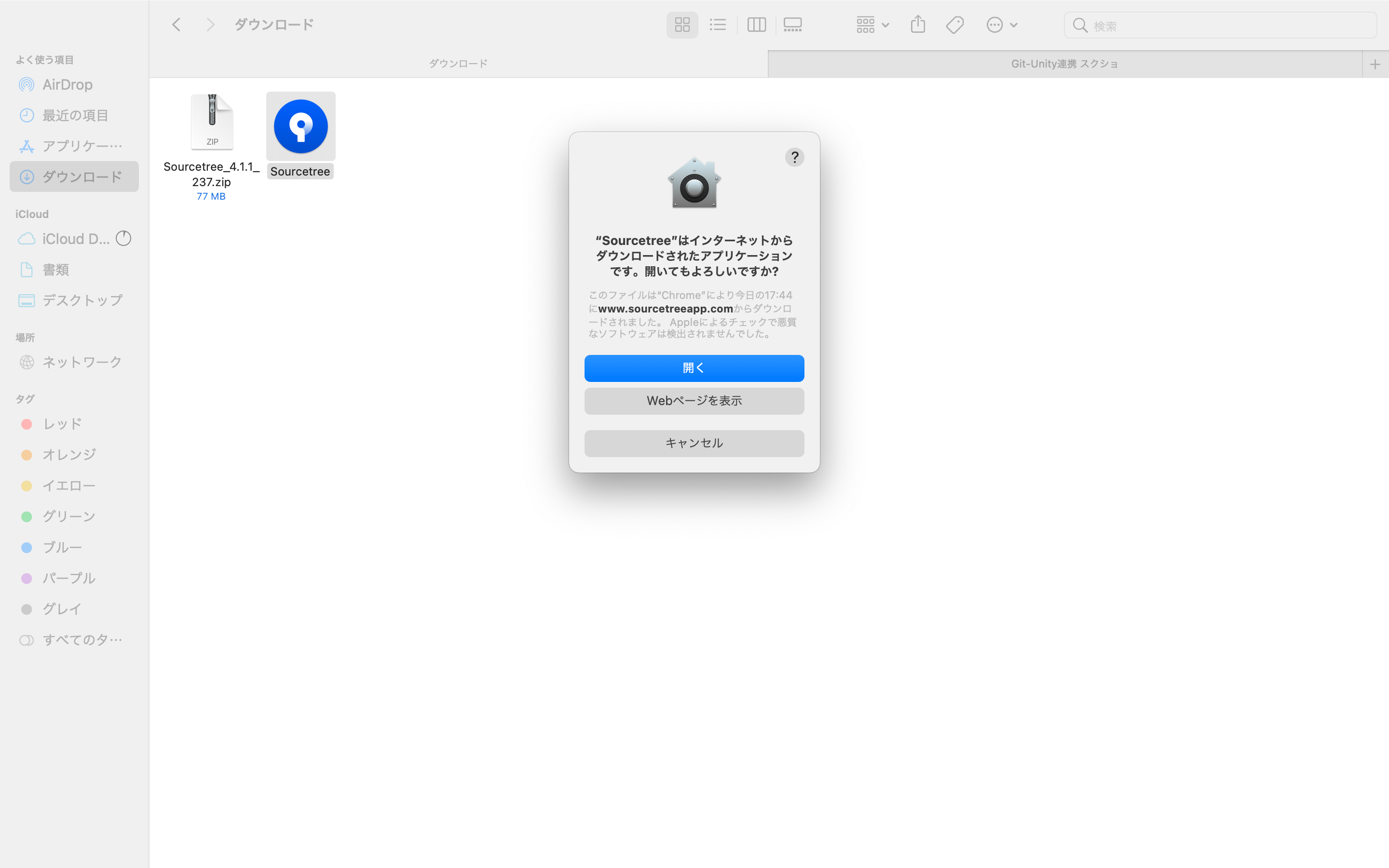Image resolution: width=1389 pixels, height=868 pixels.
Task: Select the イエロー tag
Action: (74, 486)
